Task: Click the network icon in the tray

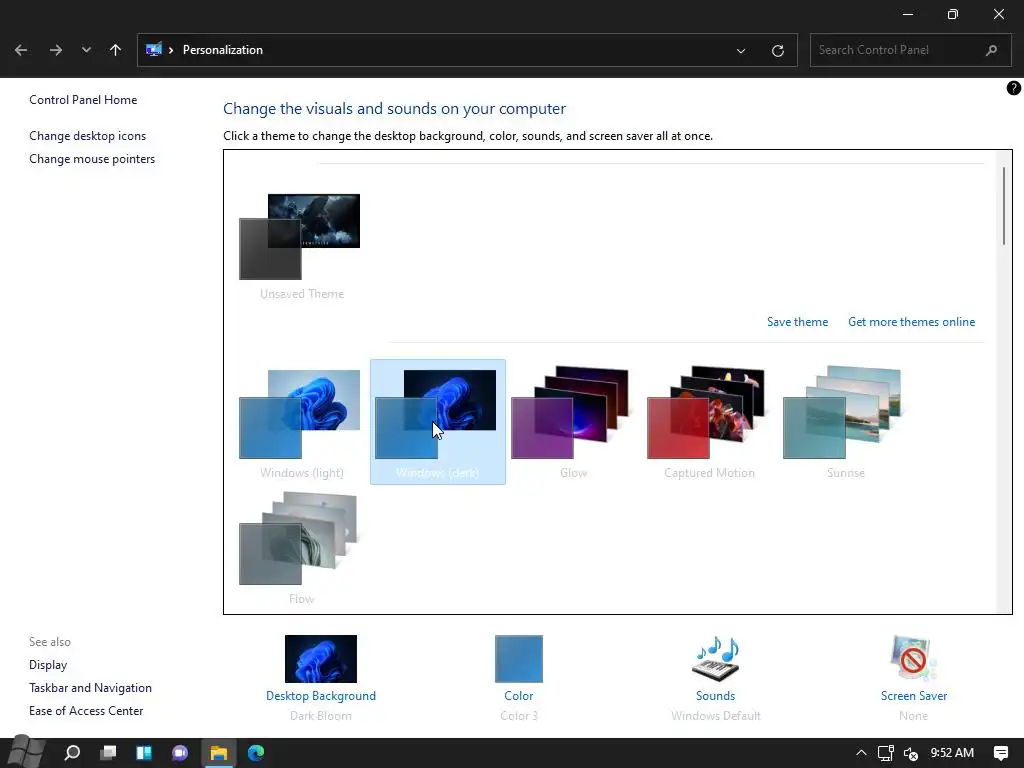Action: tap(886, 753)
